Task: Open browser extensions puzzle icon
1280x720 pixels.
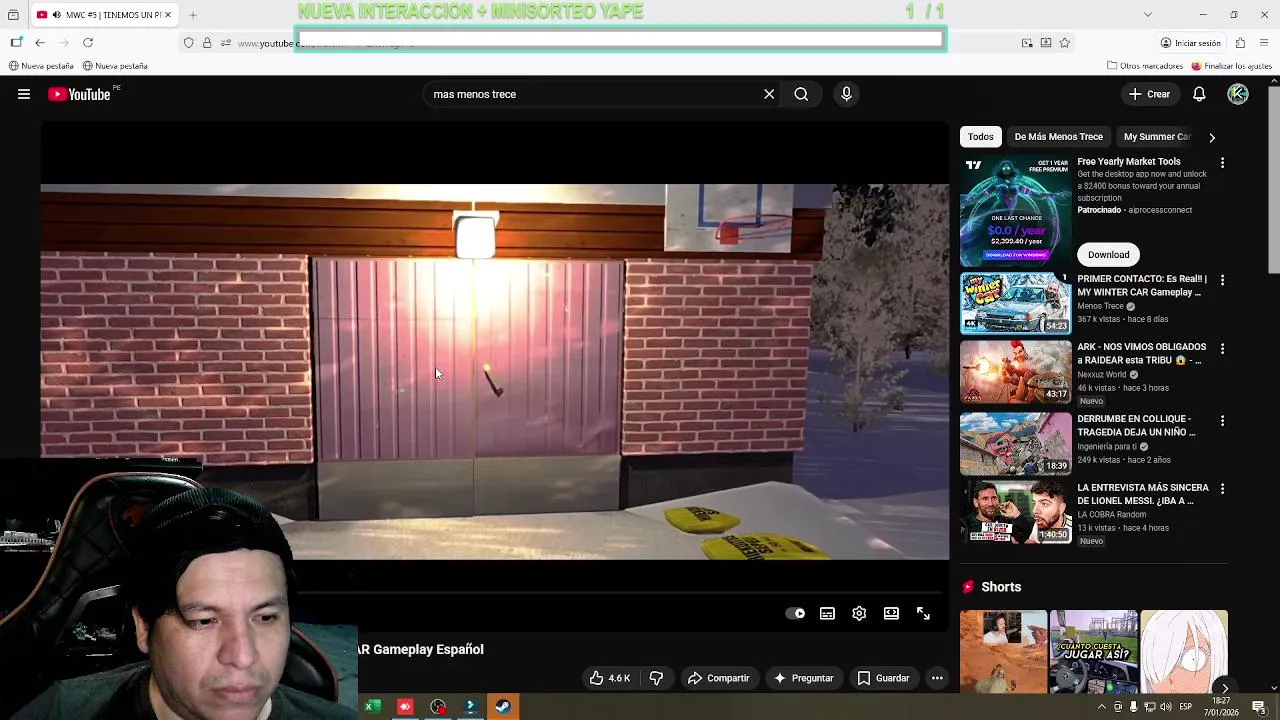Action: click(x=1240, y=43)
